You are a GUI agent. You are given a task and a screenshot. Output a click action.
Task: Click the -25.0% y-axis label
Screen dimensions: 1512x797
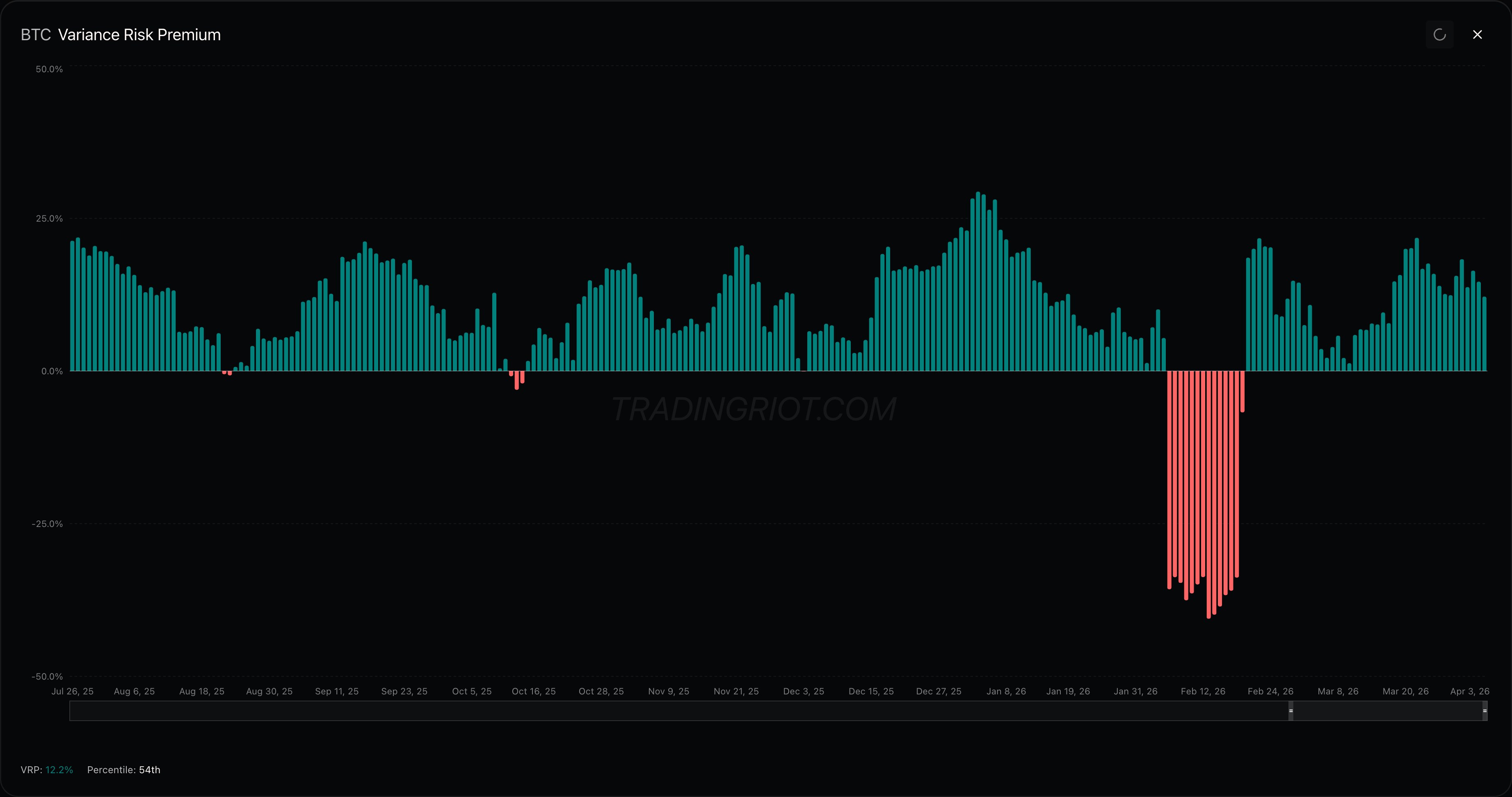pyautogui.click(x=47, y=524)
